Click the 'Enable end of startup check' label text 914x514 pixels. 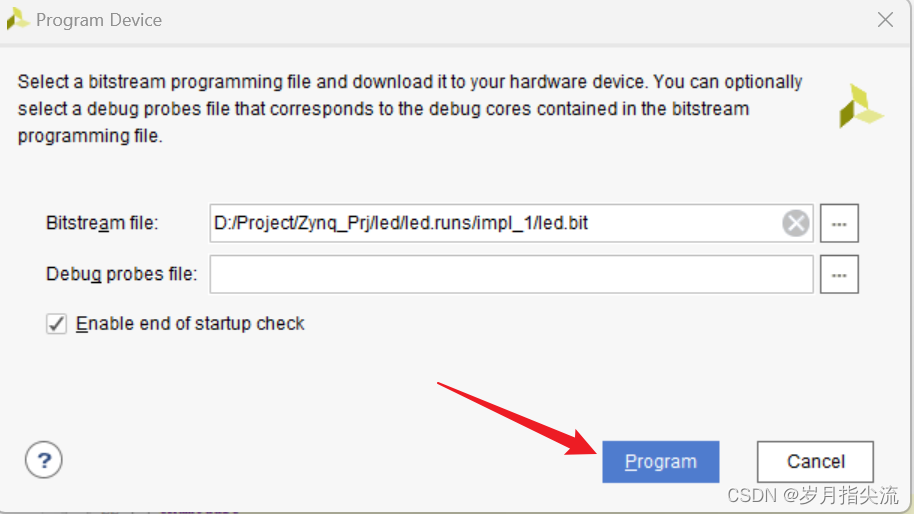[190, 324]
